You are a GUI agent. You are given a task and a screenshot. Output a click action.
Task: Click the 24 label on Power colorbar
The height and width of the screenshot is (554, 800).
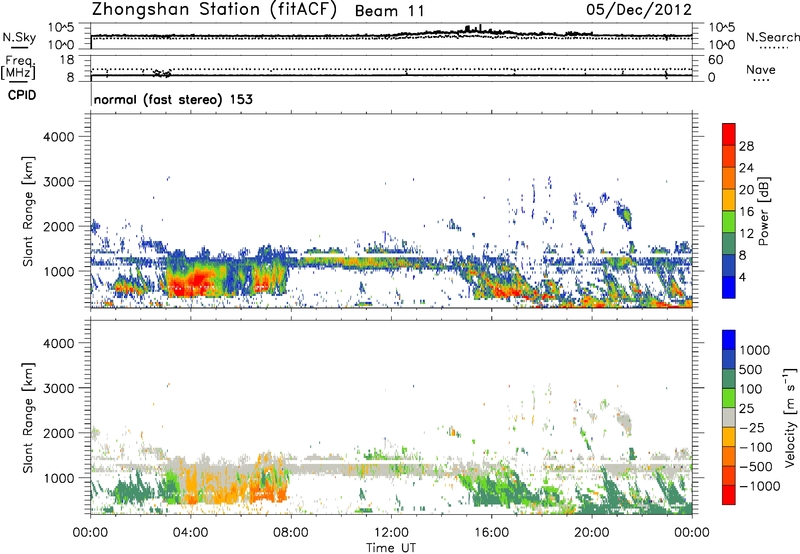pos(746,168)
